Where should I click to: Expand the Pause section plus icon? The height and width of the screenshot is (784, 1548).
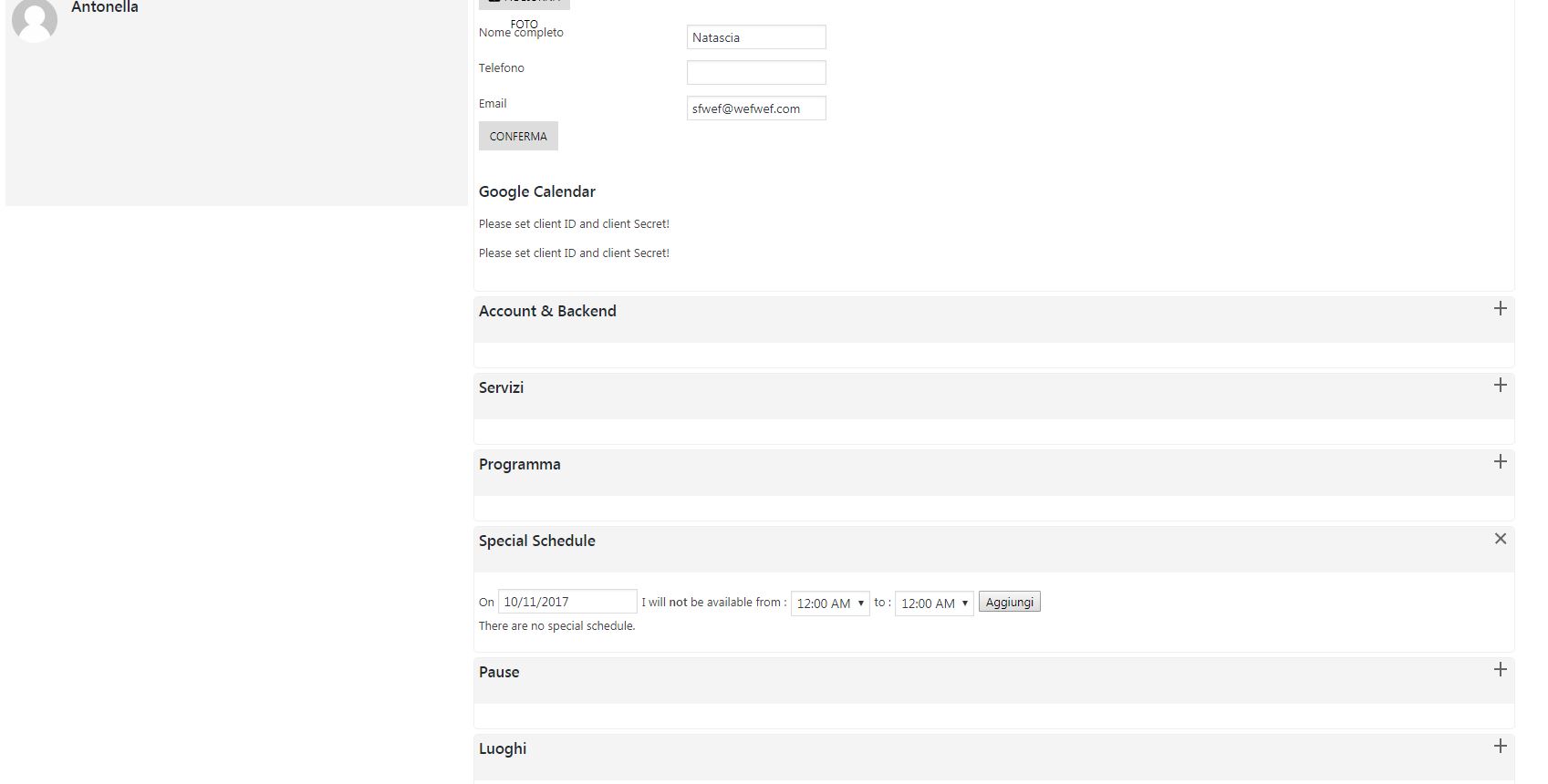pyautogui.click(x=1500, y=670)
